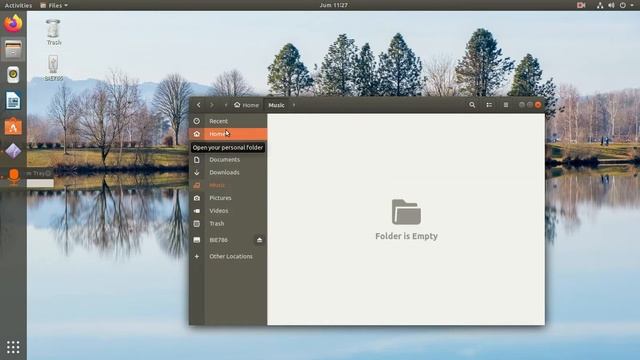640x360 pixels.
Task: Click the Recent clock icon in sidebar
Action: click(x=197, y=121)
